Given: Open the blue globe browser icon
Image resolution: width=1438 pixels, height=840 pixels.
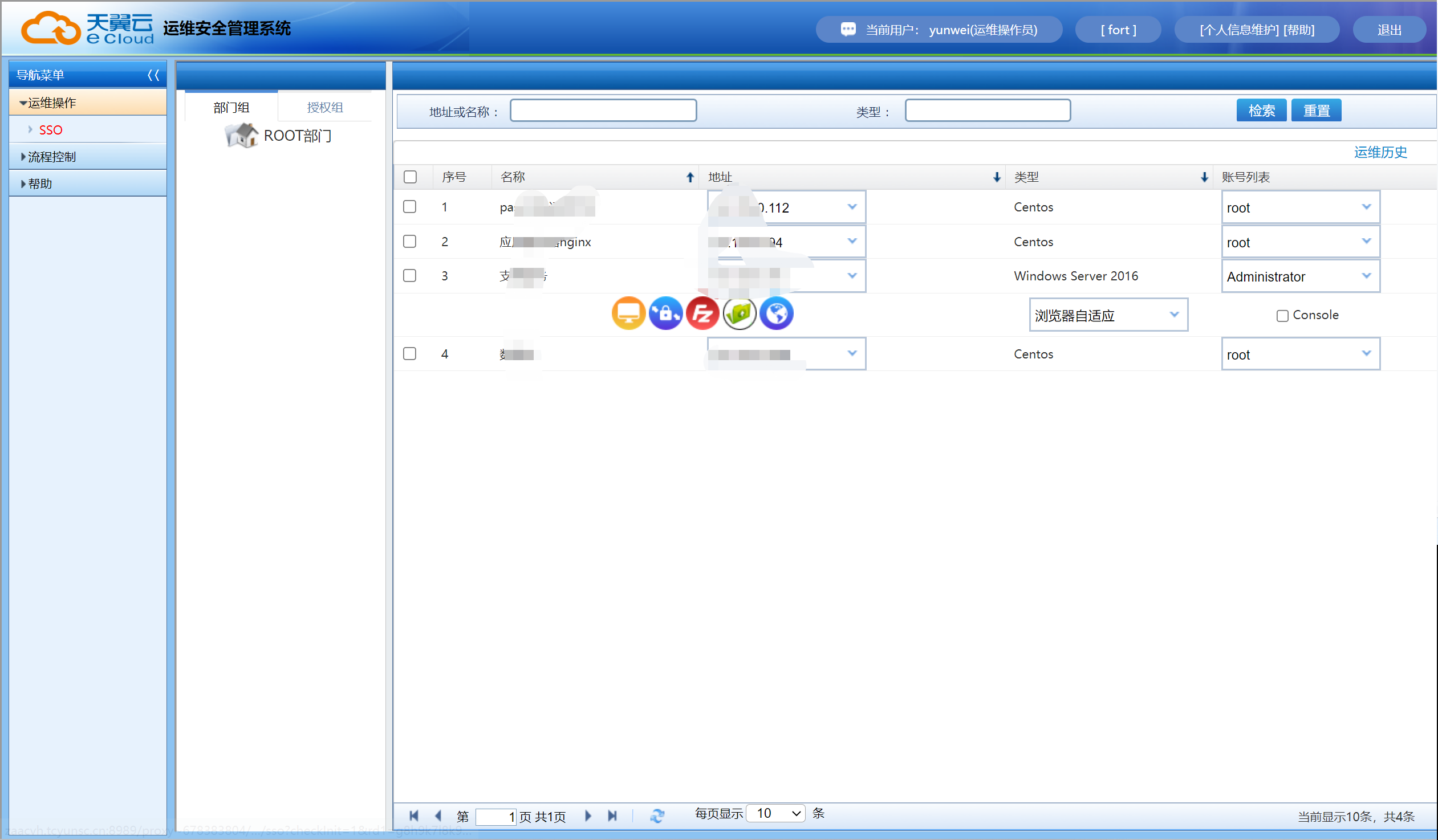Looking at the screenshot, I should click(x=777, y=313).
